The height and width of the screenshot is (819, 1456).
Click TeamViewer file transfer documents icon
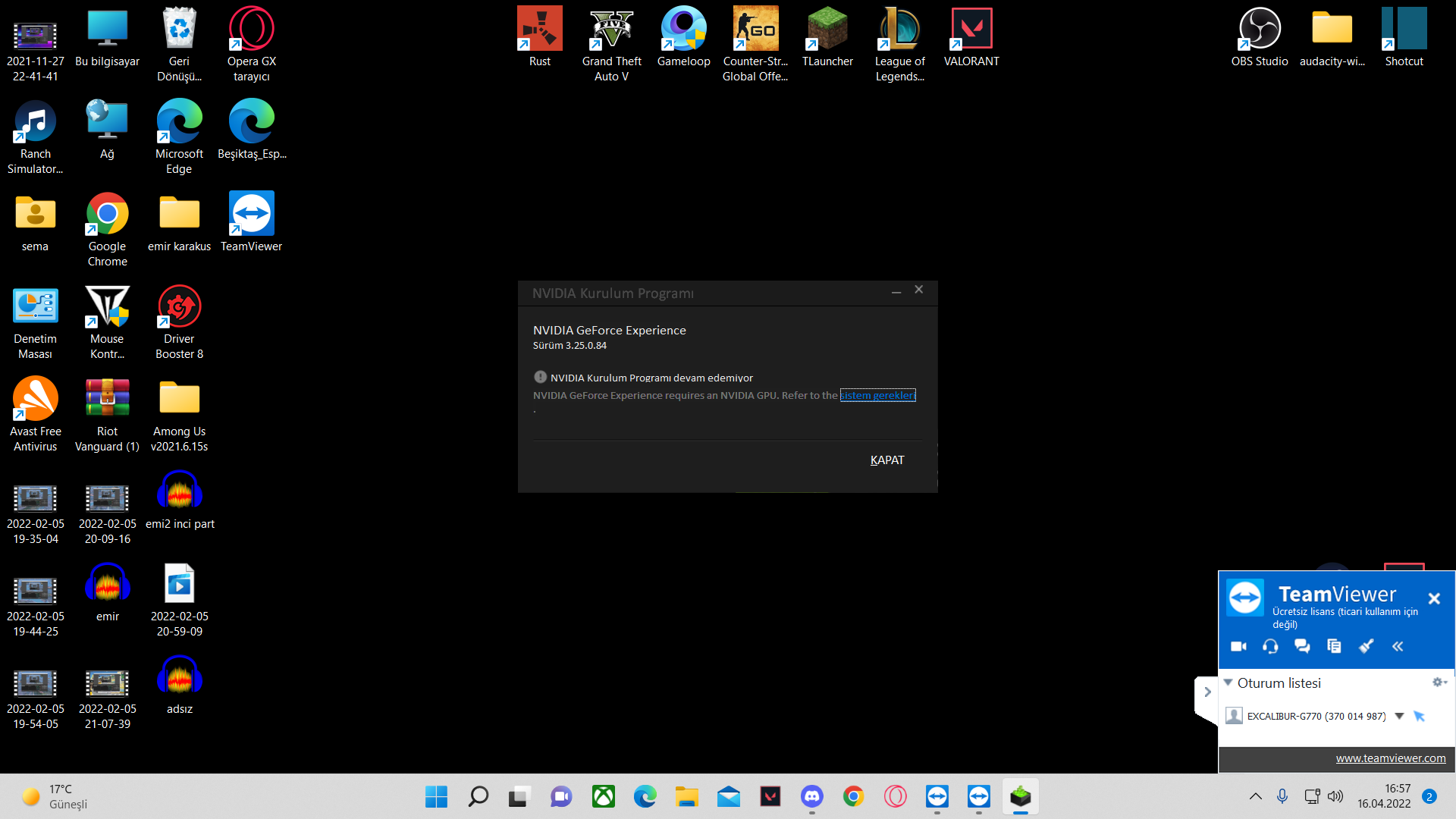(1334, 646)
